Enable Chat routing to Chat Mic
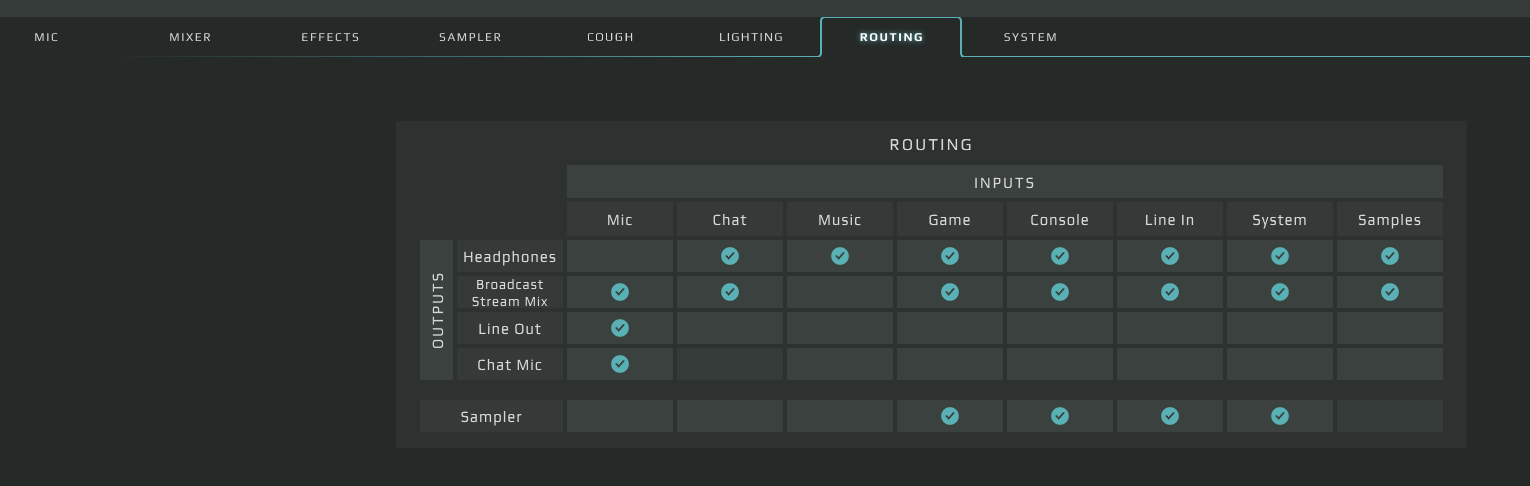The image size is (1530, 486). (730, 364)
